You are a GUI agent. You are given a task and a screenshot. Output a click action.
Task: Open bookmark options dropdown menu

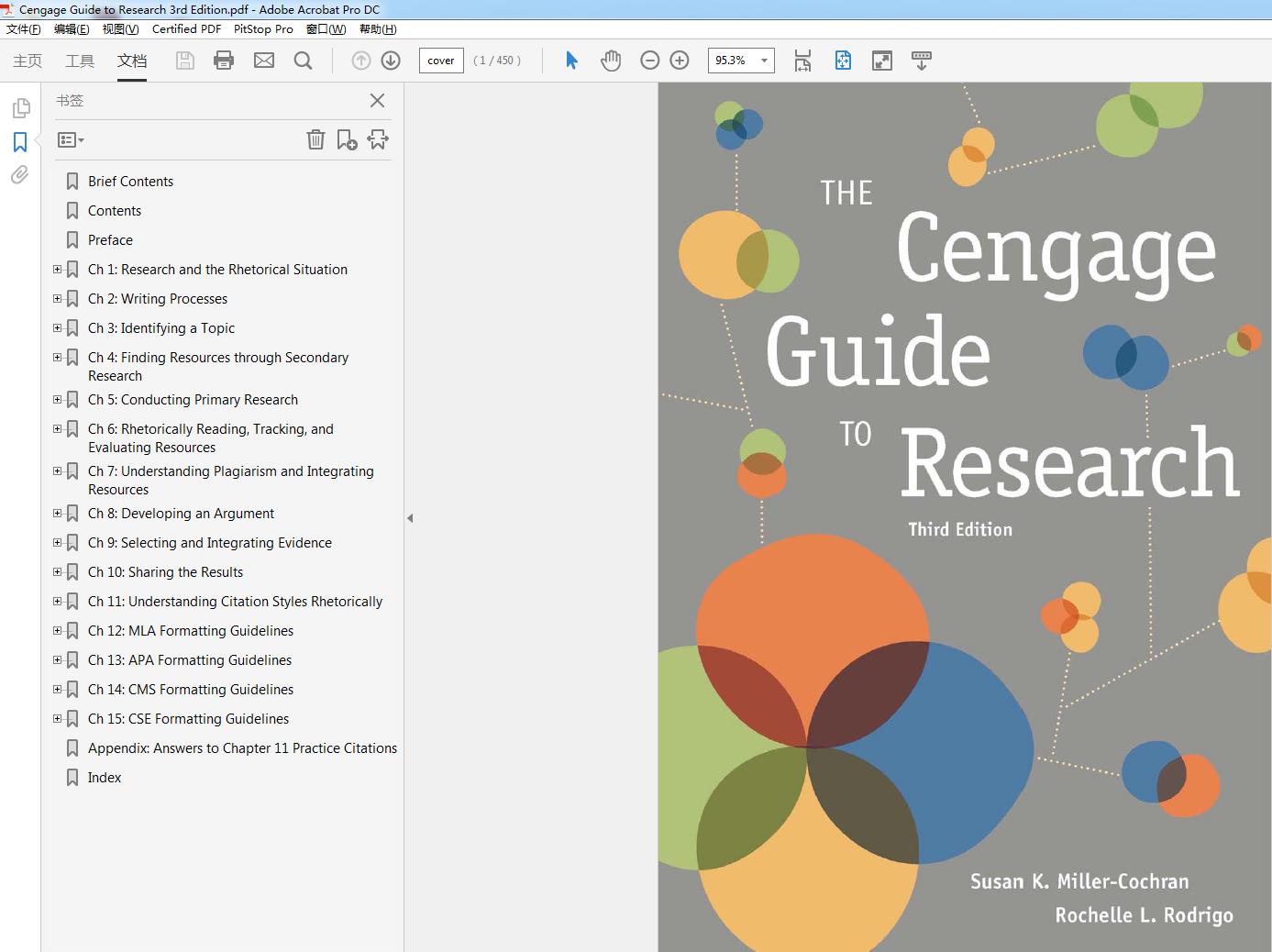pos(71,140)
